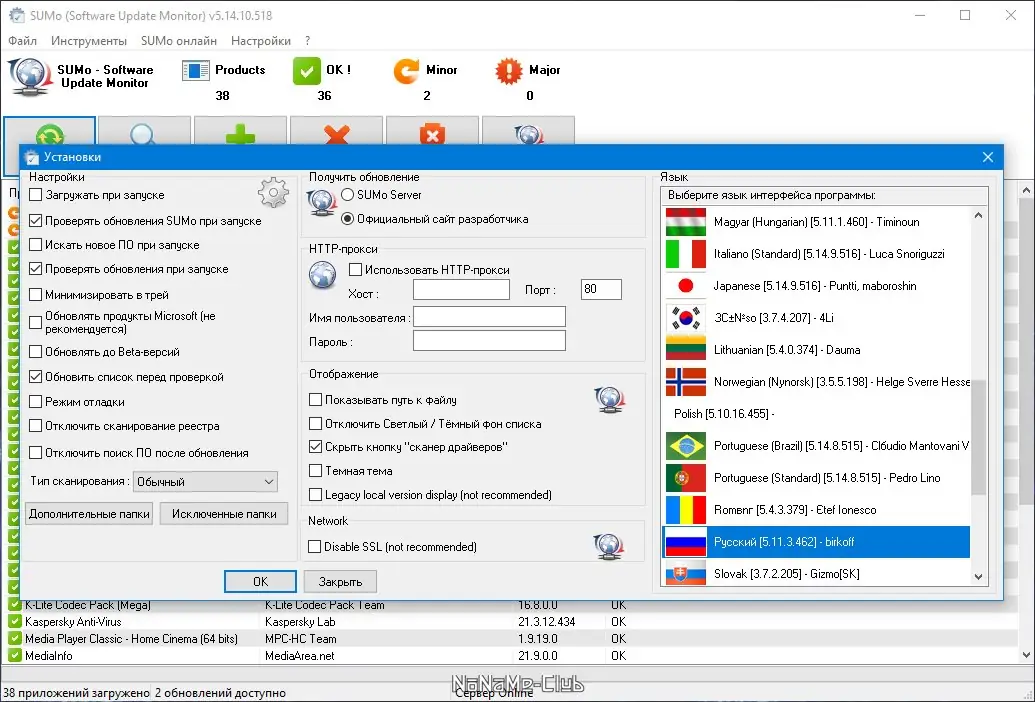Open the Файл menu
This screenshot has width=1035, height=702.
(x=22, y=41)
